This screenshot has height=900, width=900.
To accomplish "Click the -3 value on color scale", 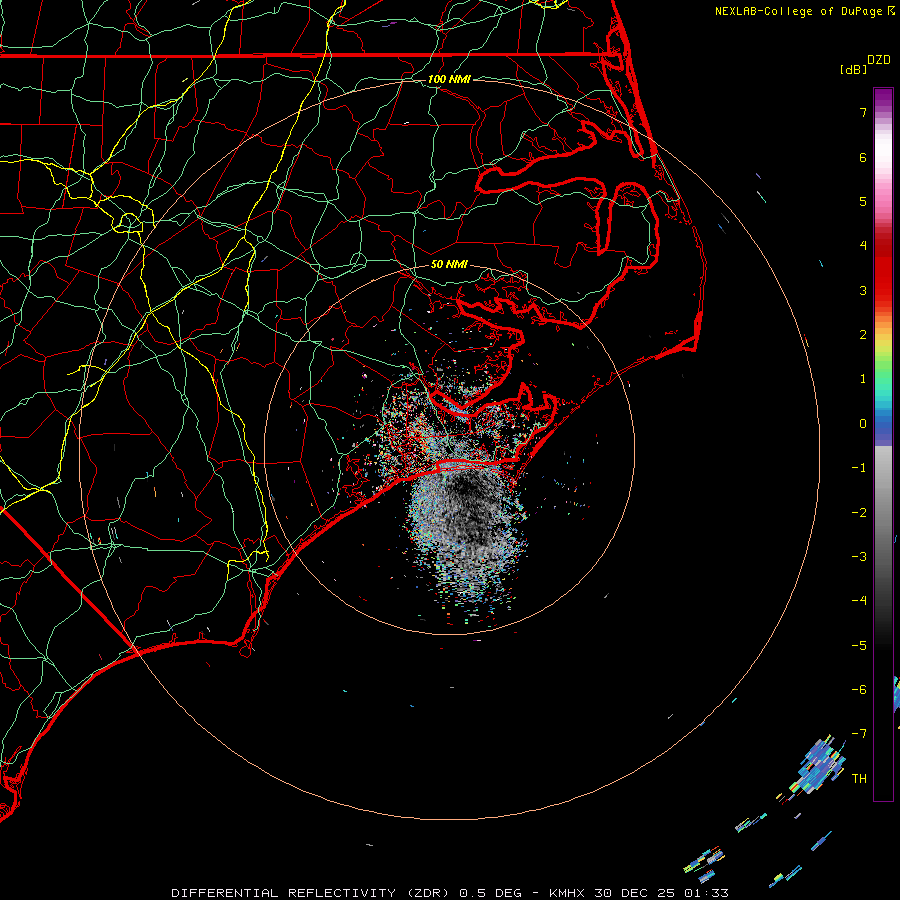I will coord(859,557).
